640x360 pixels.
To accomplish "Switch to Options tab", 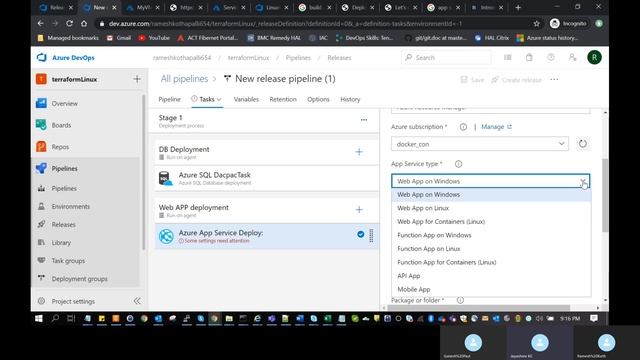I will 318,99.
